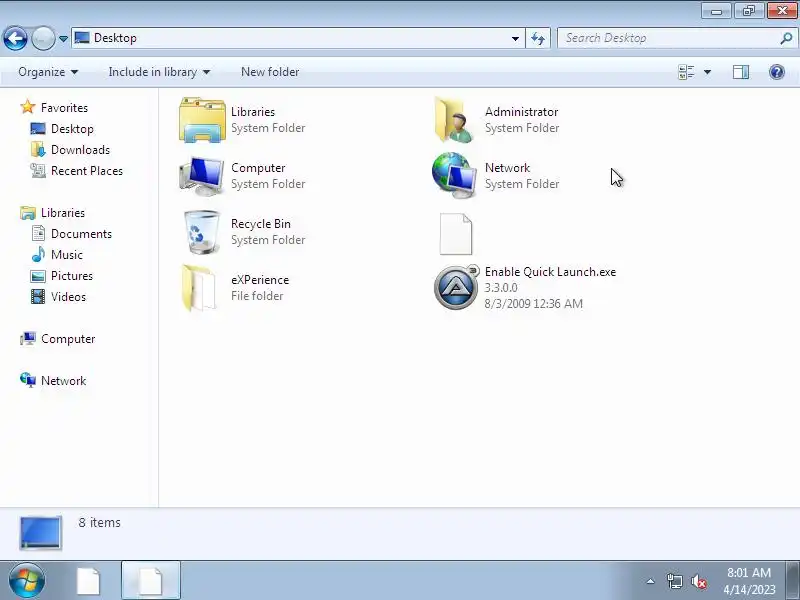Open the Organize dropdown menu
This screenshot has height=600, width=800.
(48, 72)
